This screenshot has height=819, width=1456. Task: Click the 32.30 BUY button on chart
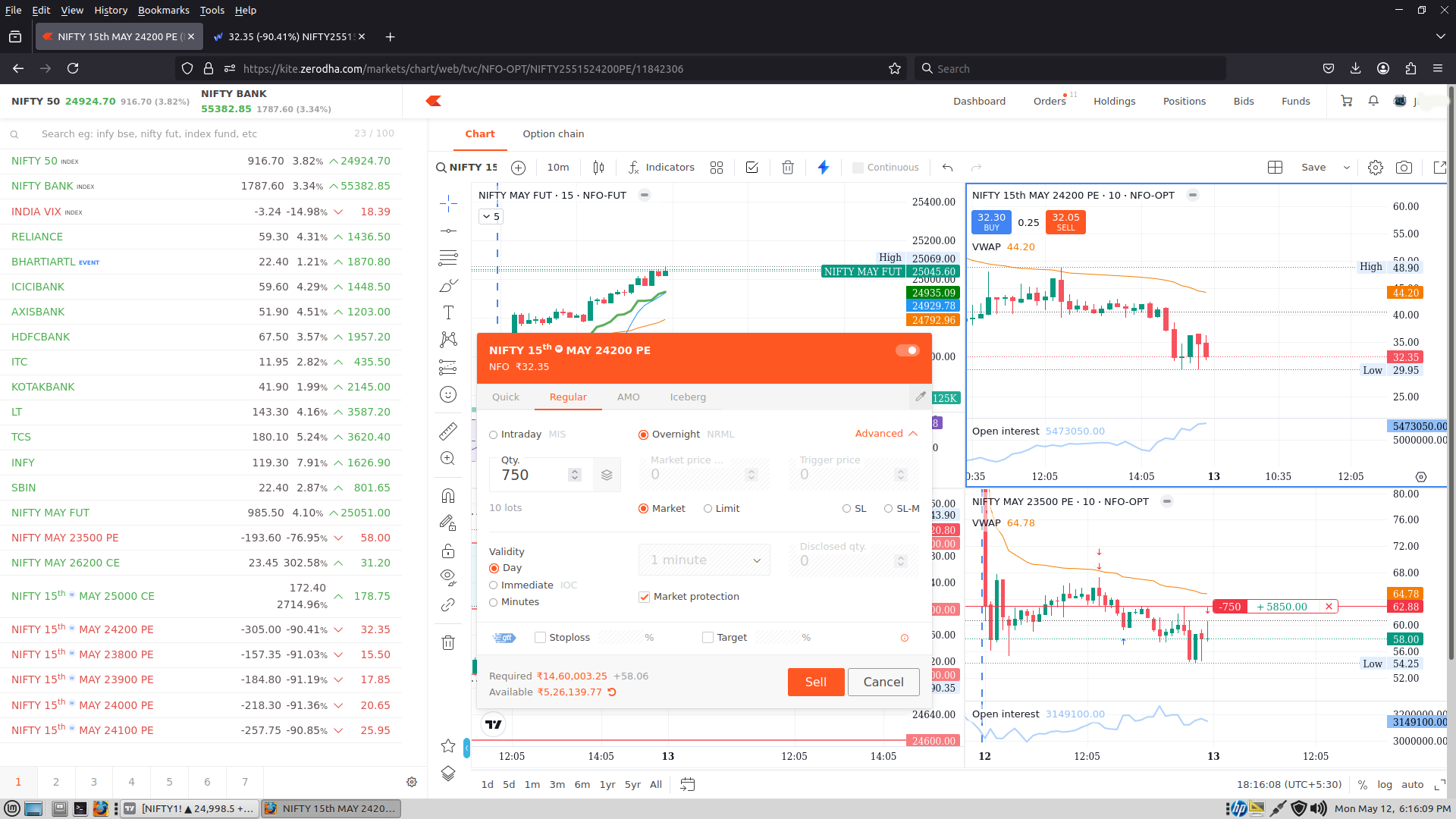991,221
